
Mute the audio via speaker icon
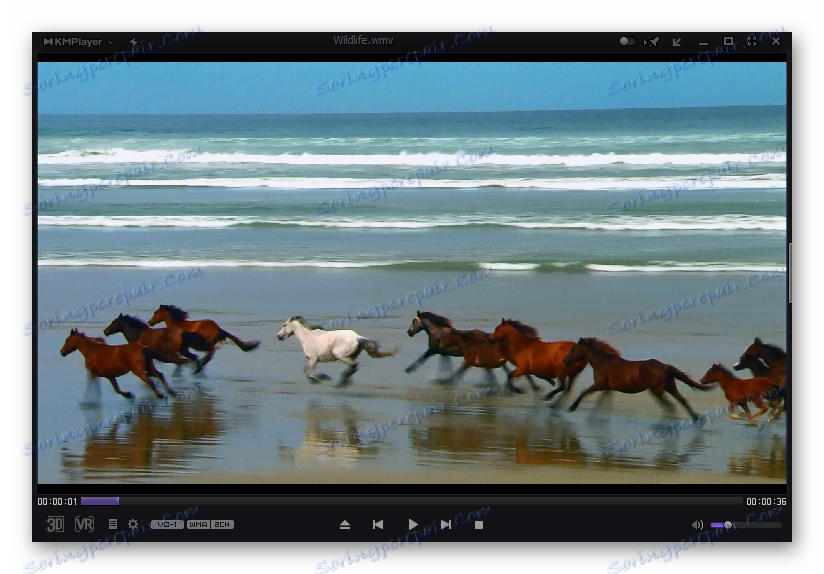pos(697,525)
